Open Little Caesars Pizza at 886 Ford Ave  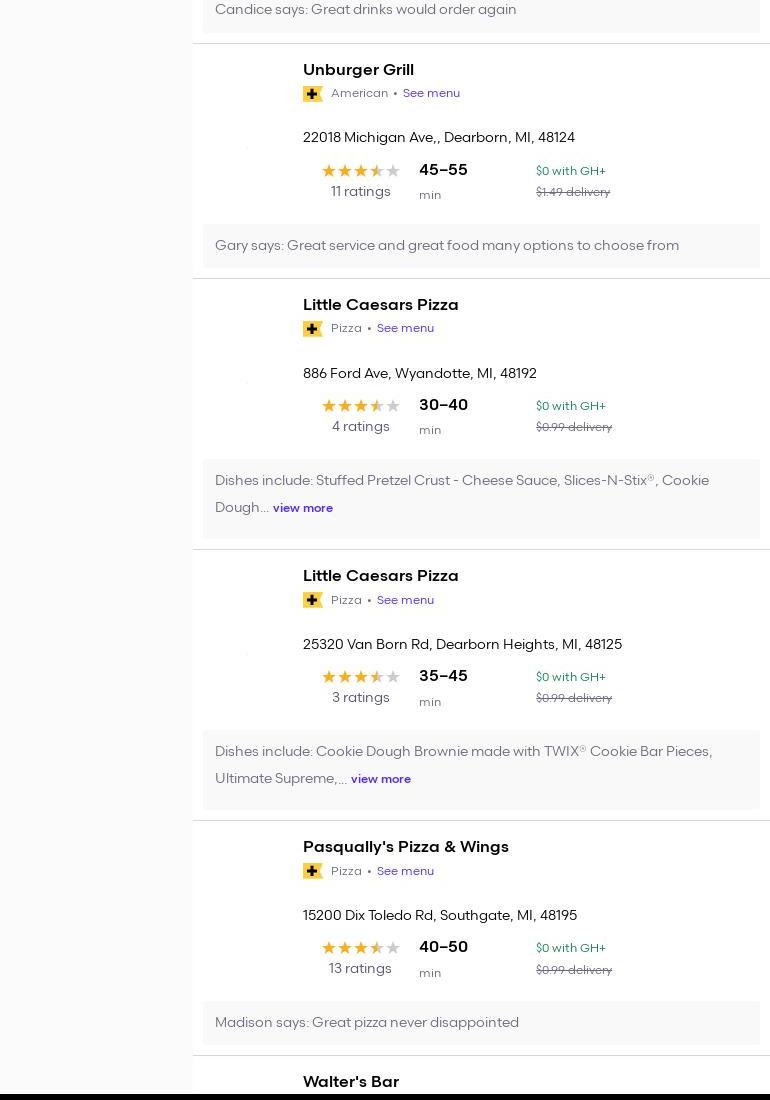point(380,305)
